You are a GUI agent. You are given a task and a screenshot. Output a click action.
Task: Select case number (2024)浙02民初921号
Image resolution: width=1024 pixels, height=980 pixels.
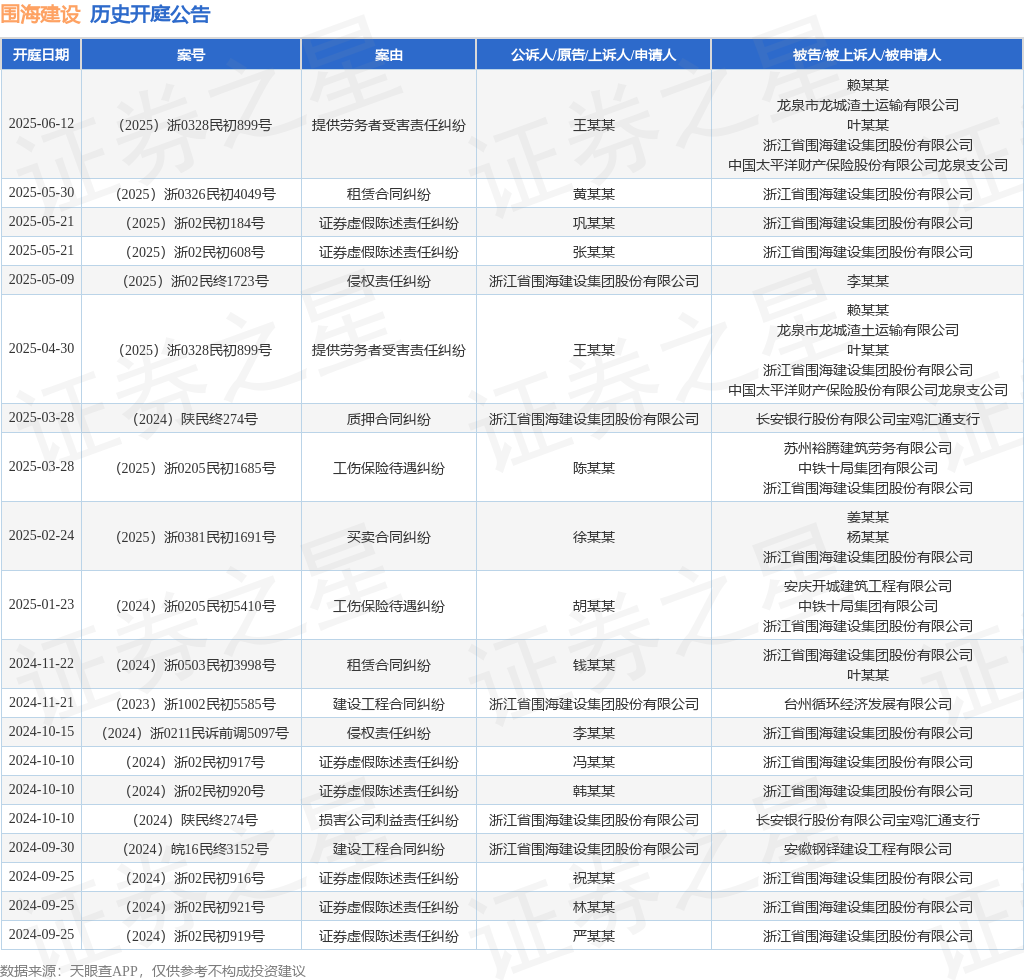click(195, 907)
